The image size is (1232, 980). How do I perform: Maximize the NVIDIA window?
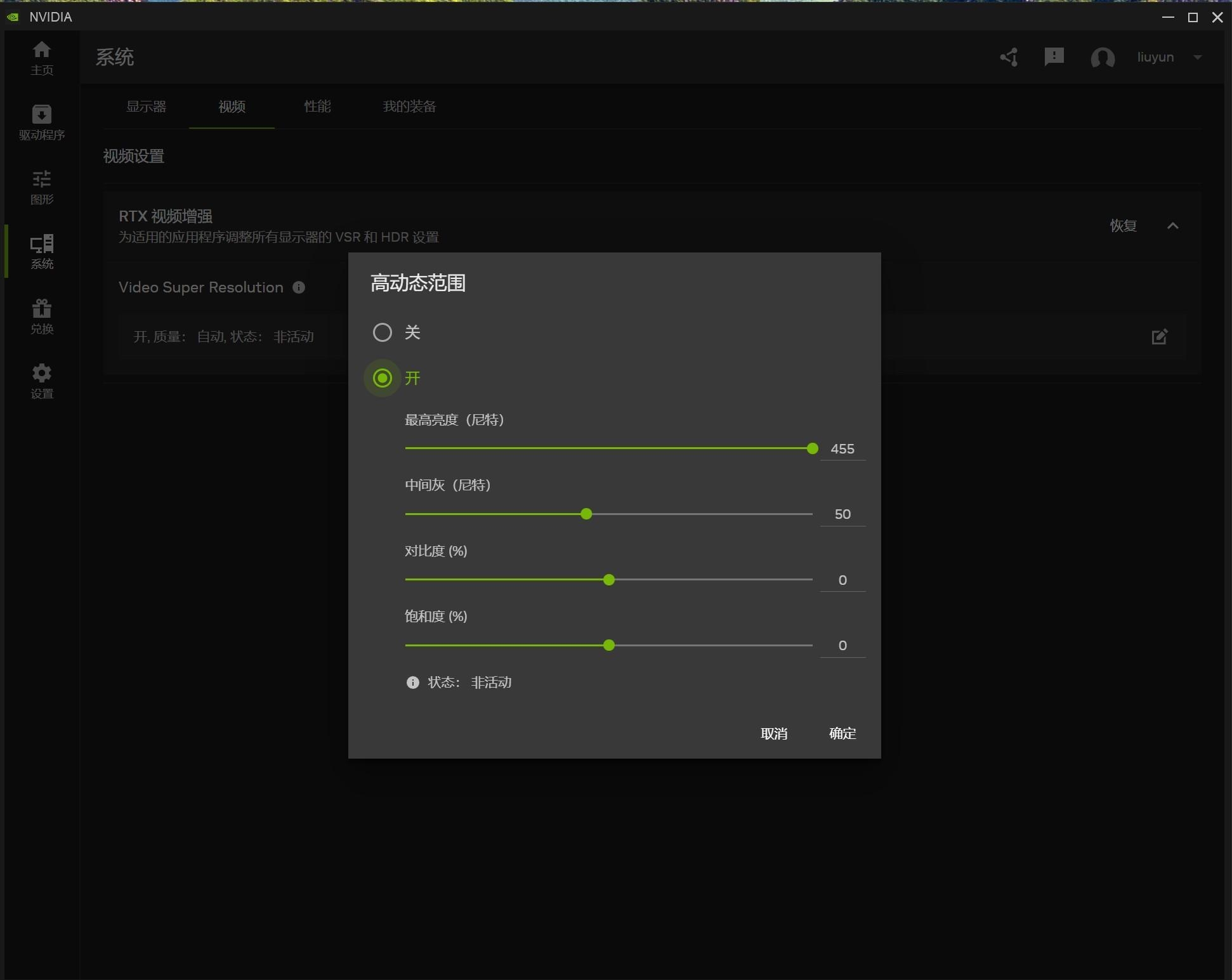[x=1193, y=17]
